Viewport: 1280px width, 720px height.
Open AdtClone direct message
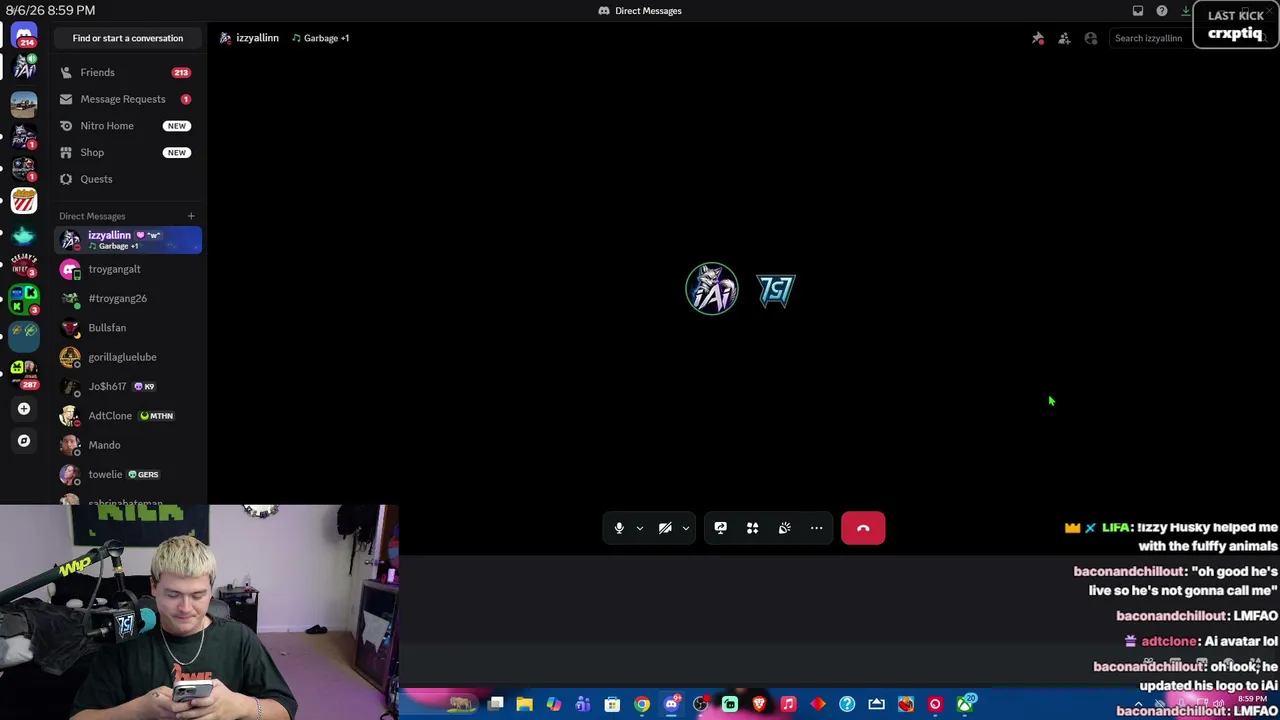coord(128,416)
